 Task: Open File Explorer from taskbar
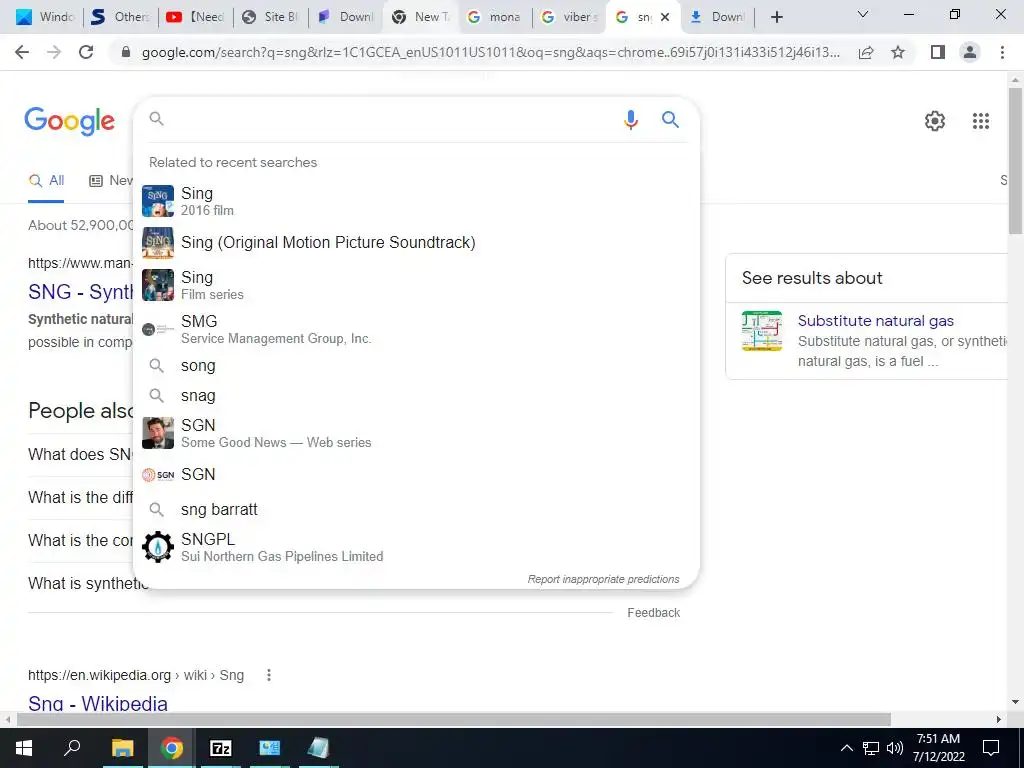pyautogui.click(x=122, y=748)
